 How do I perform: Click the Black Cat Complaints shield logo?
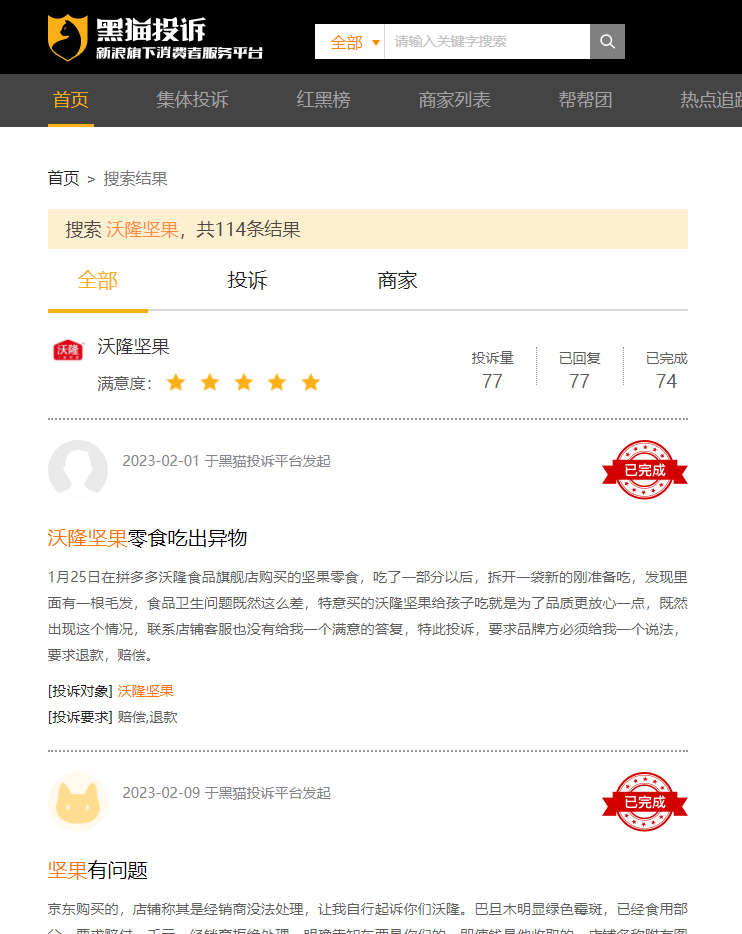[67, 38]
